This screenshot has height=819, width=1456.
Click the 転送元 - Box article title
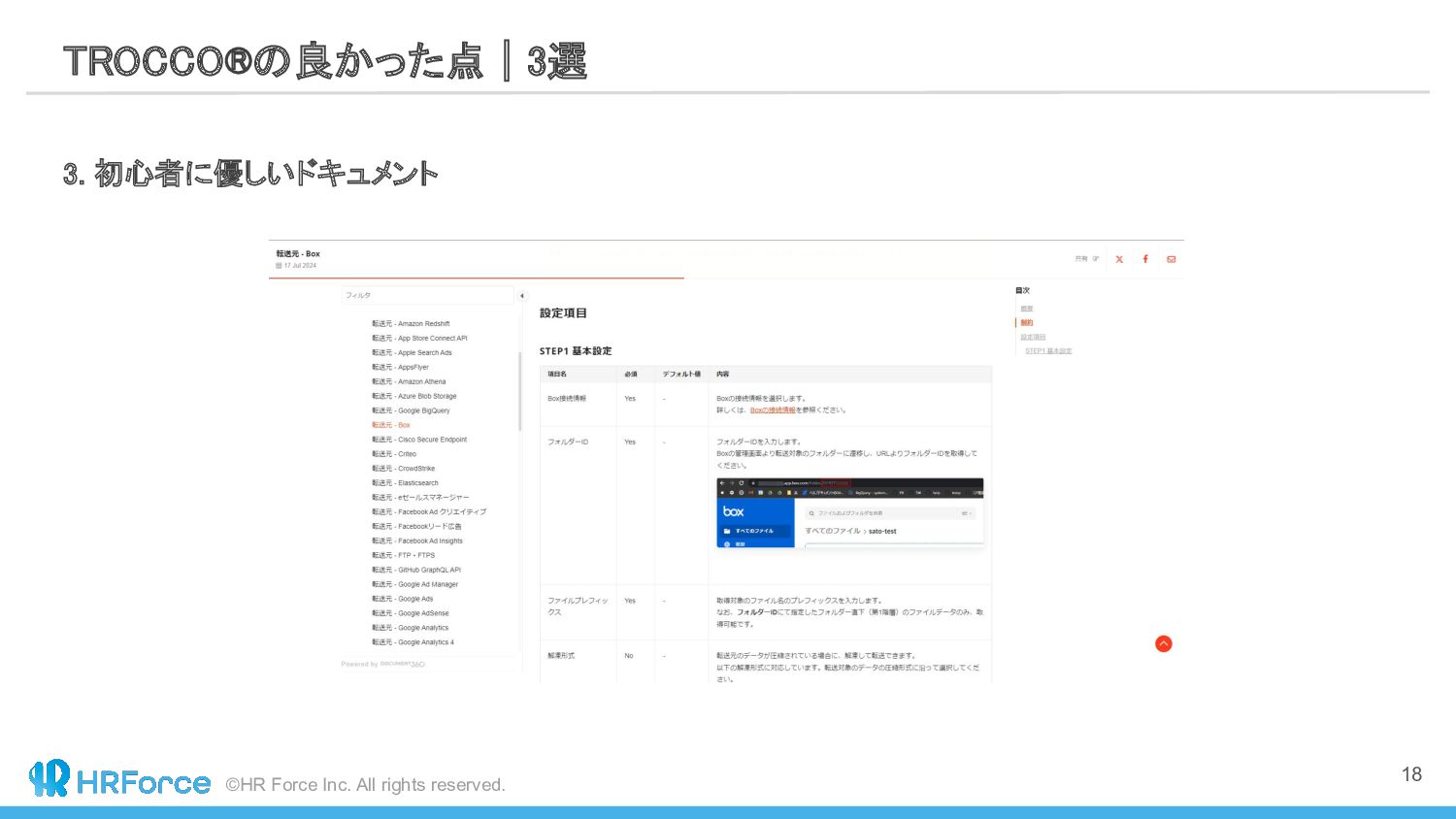click(298, 254)
